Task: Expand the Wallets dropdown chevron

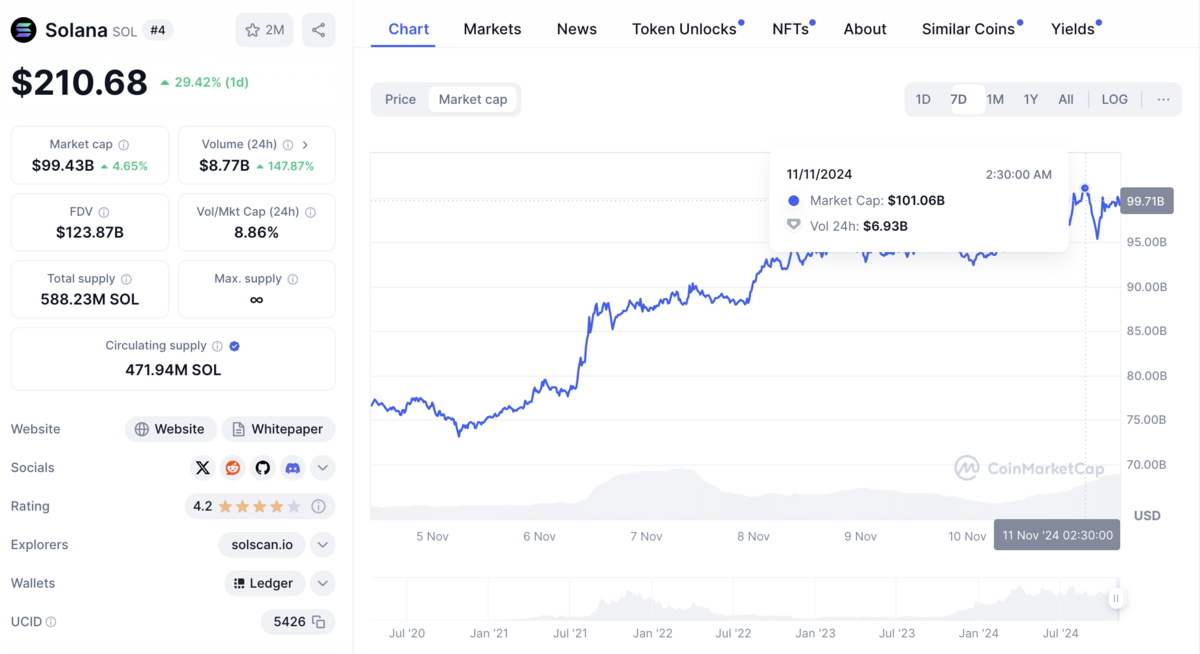Action: click(323, 583)
